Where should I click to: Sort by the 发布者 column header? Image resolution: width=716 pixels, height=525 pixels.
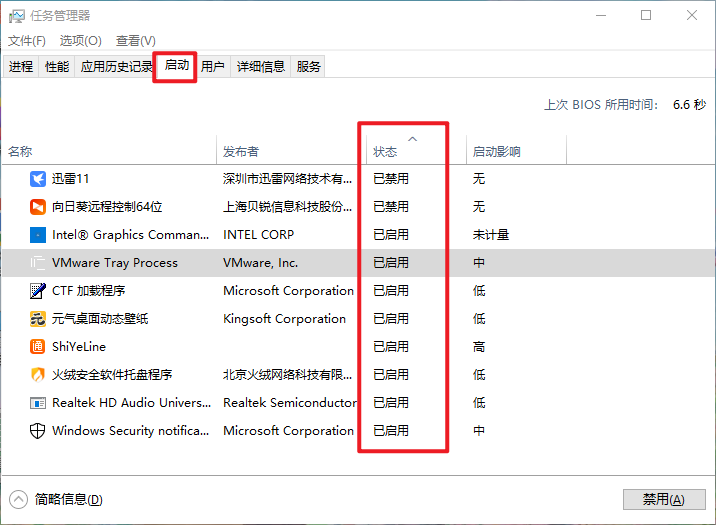291,150
